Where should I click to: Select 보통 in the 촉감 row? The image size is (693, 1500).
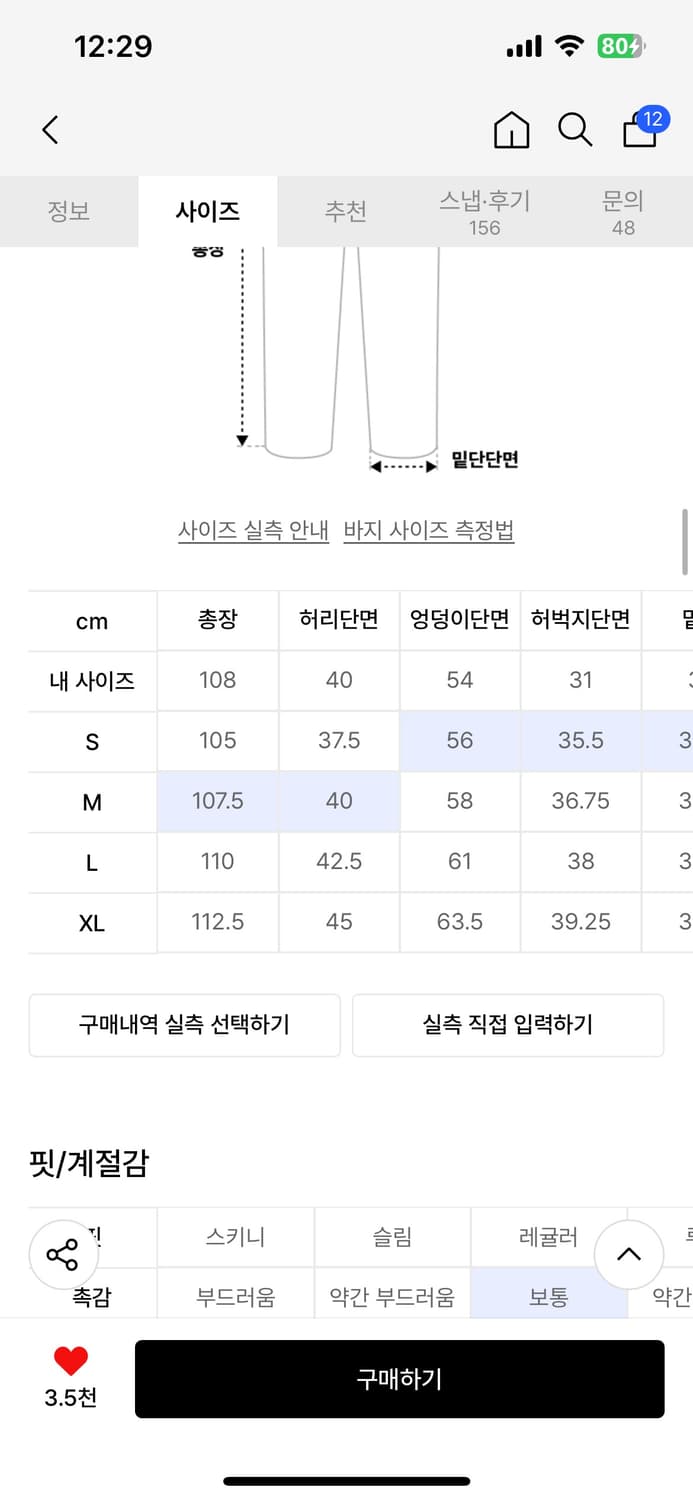[x=549, y=1295]
